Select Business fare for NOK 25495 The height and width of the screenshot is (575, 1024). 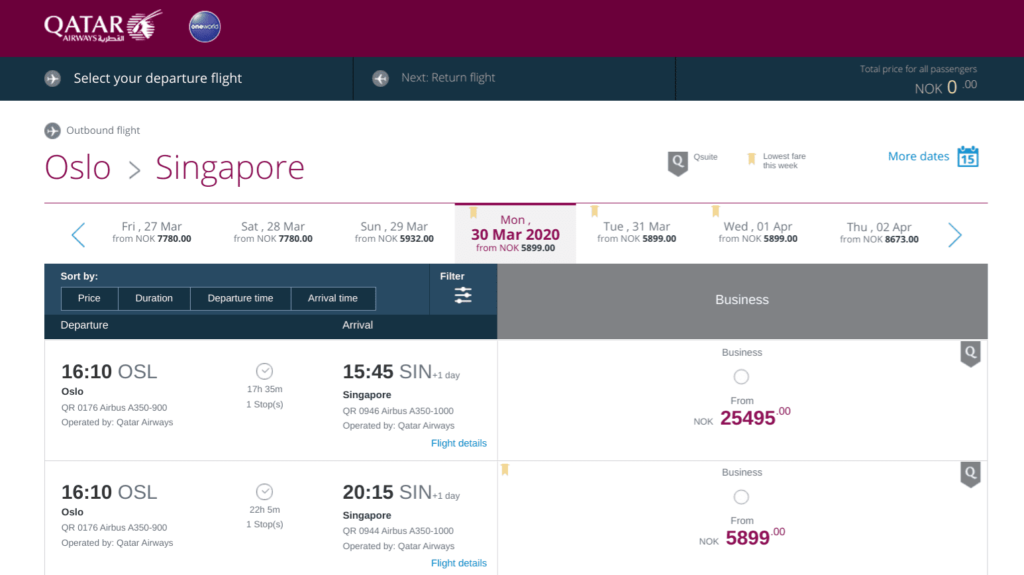tap(741, 377)
